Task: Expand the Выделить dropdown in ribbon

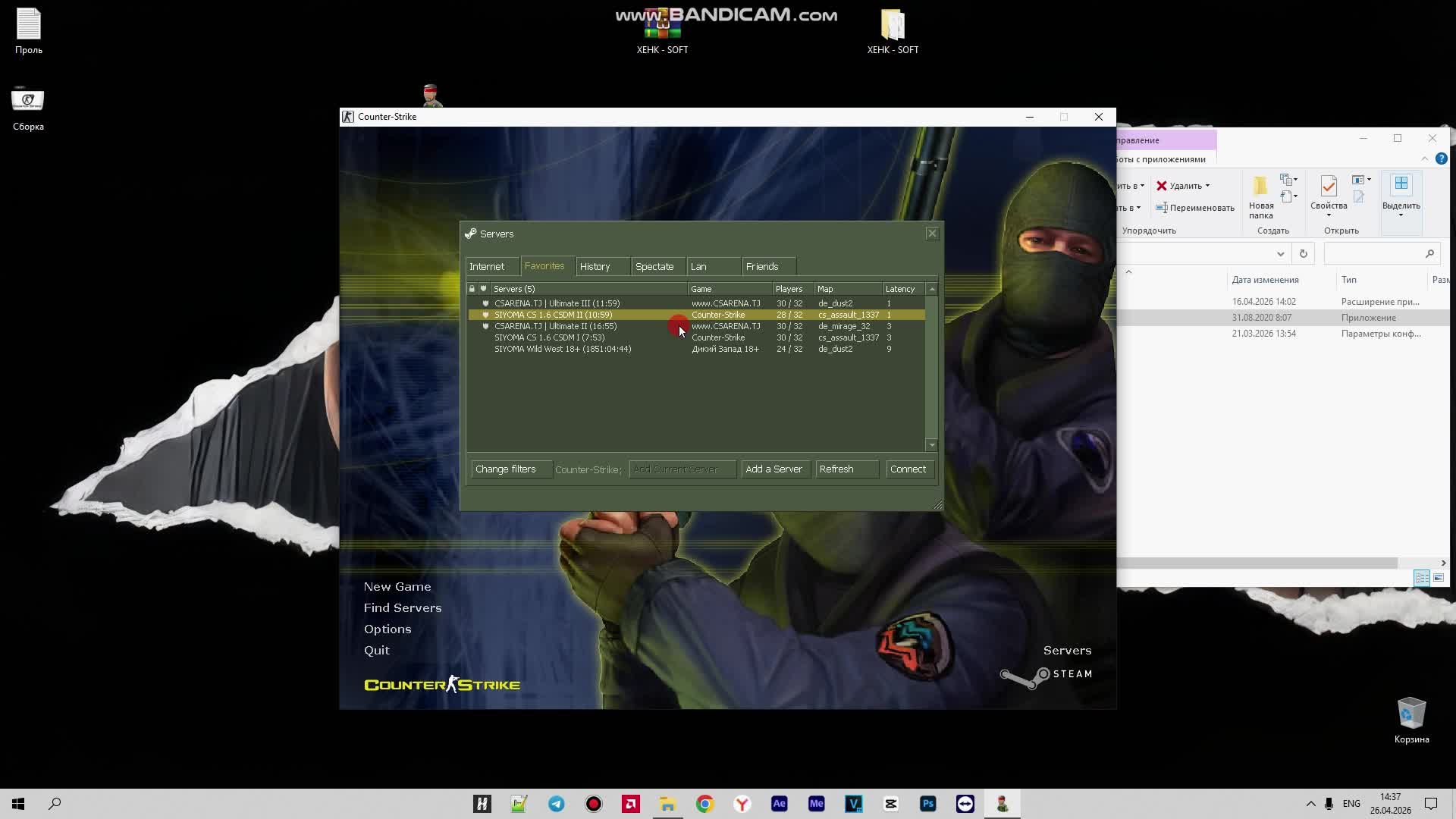Action: [1401, 215]
